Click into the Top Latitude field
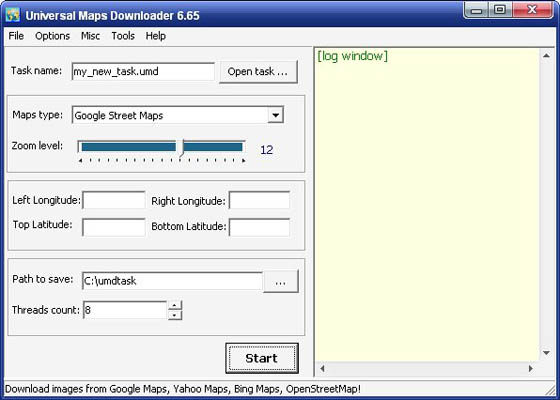The width and height of the screenshot is (560, 400). pyautogui.click(x=114, y=227)
